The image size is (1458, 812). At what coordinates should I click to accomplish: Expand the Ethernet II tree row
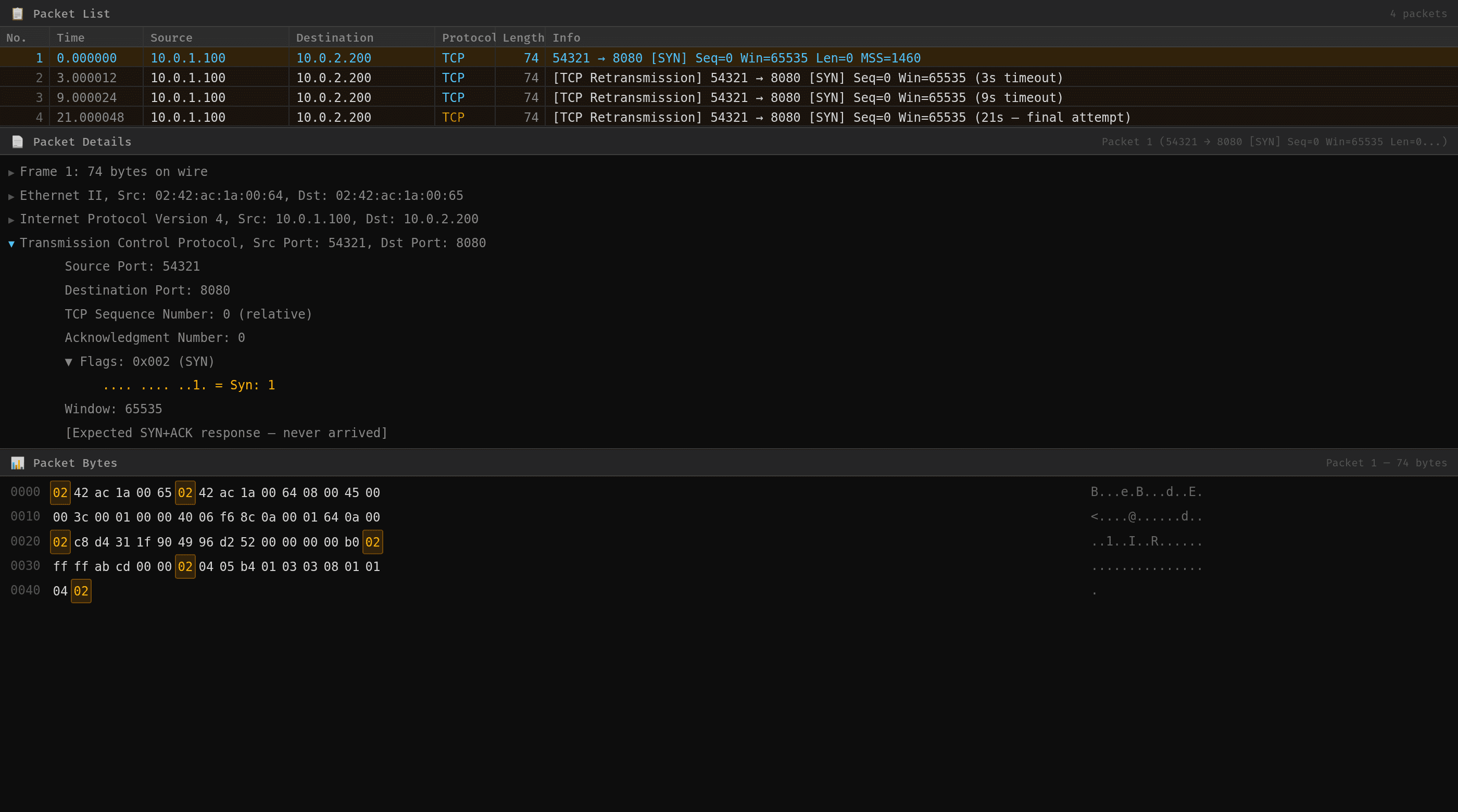11,196
